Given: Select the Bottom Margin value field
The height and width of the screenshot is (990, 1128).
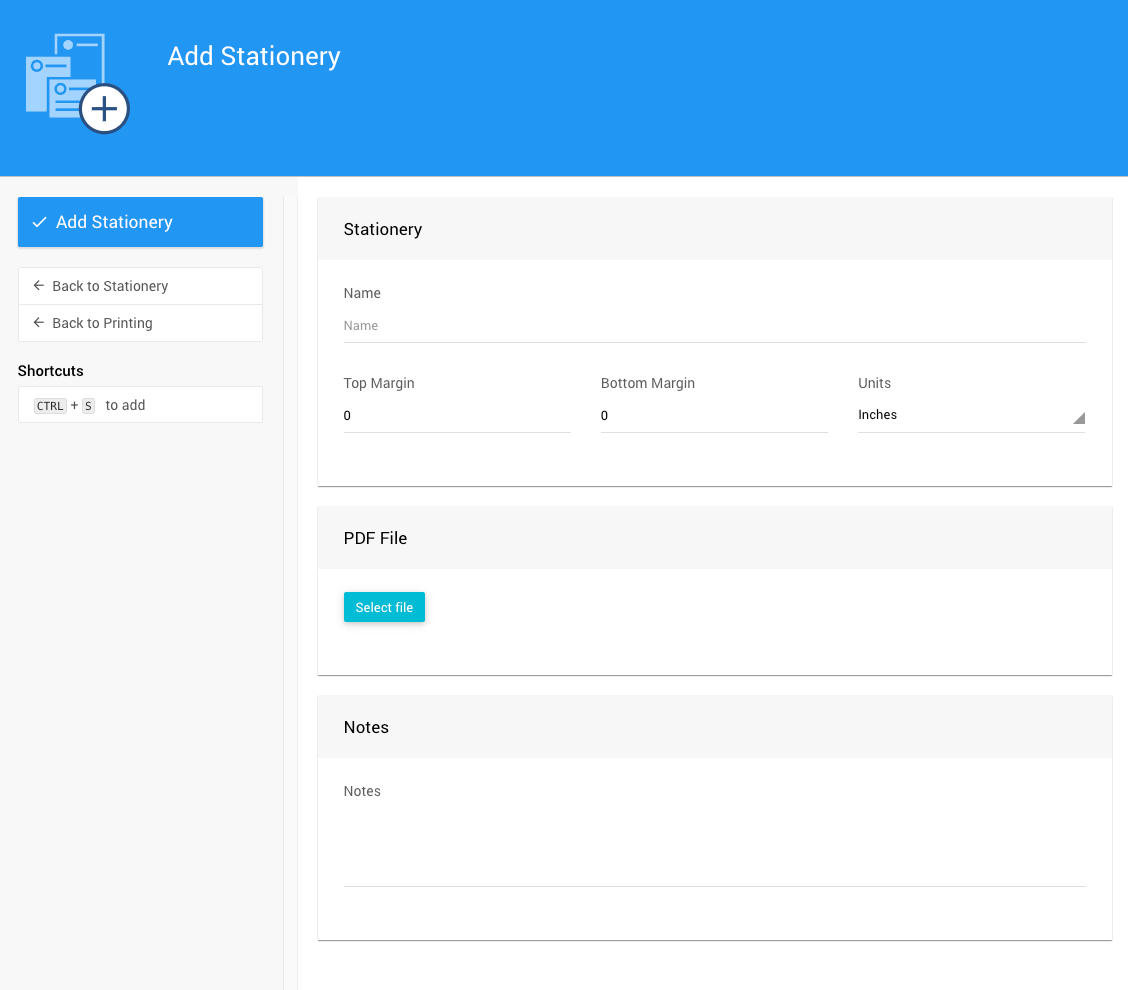Looking at the screenshot, I should 713,416.
